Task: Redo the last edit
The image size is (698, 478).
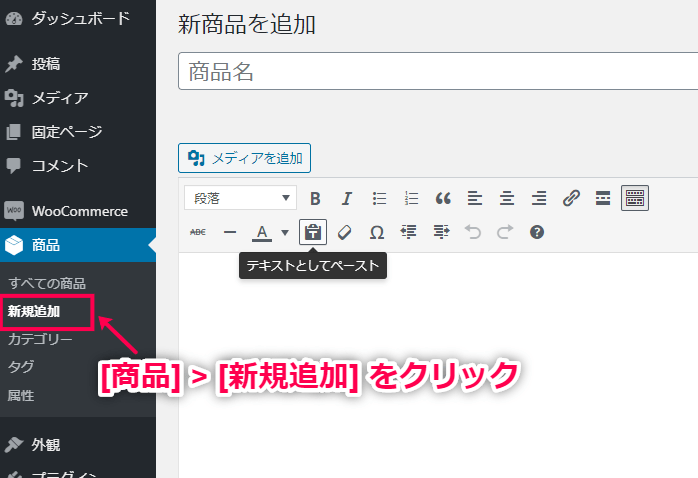Action: pos(505,232)
